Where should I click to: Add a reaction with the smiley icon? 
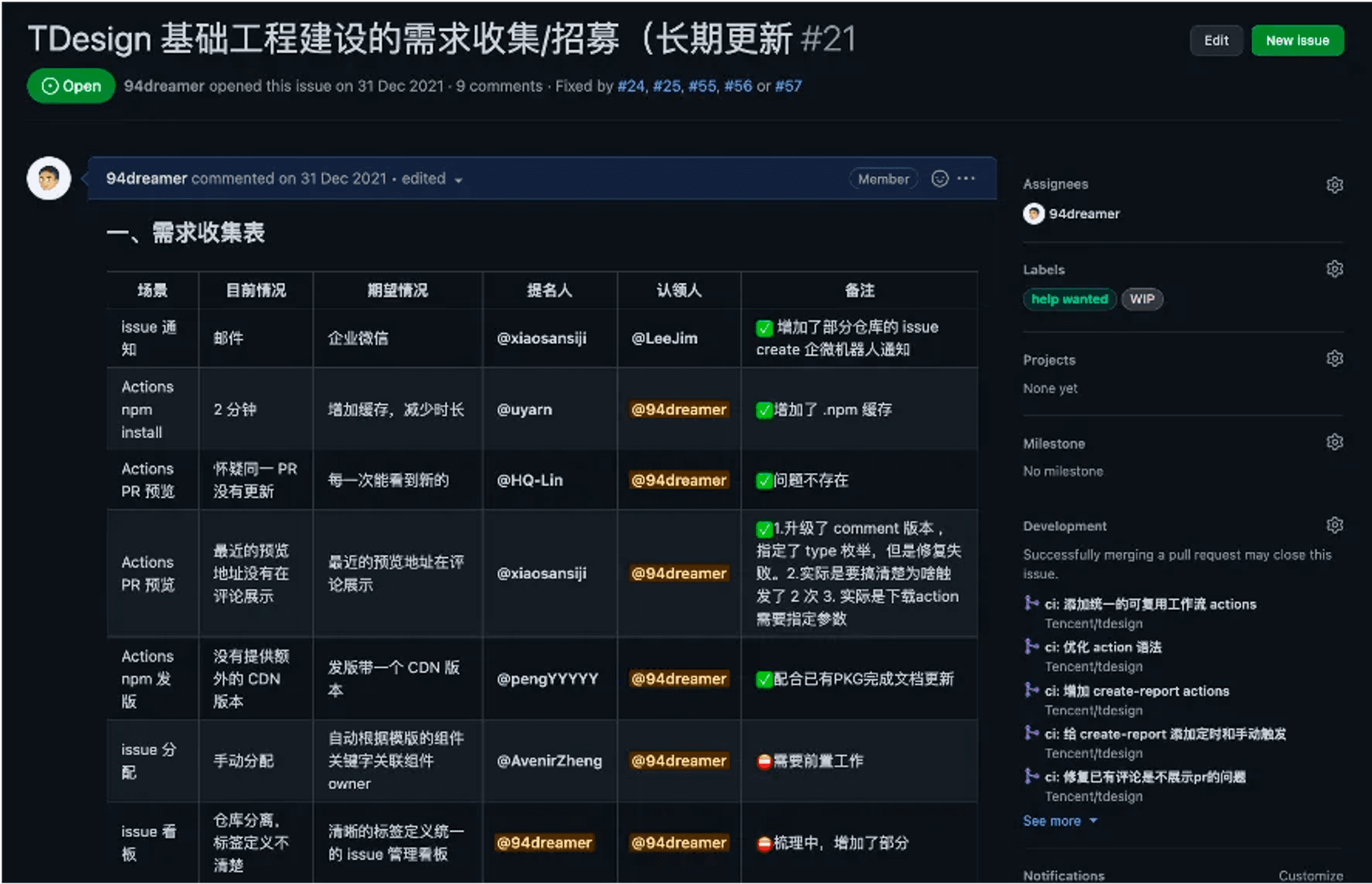click(940, 178)
